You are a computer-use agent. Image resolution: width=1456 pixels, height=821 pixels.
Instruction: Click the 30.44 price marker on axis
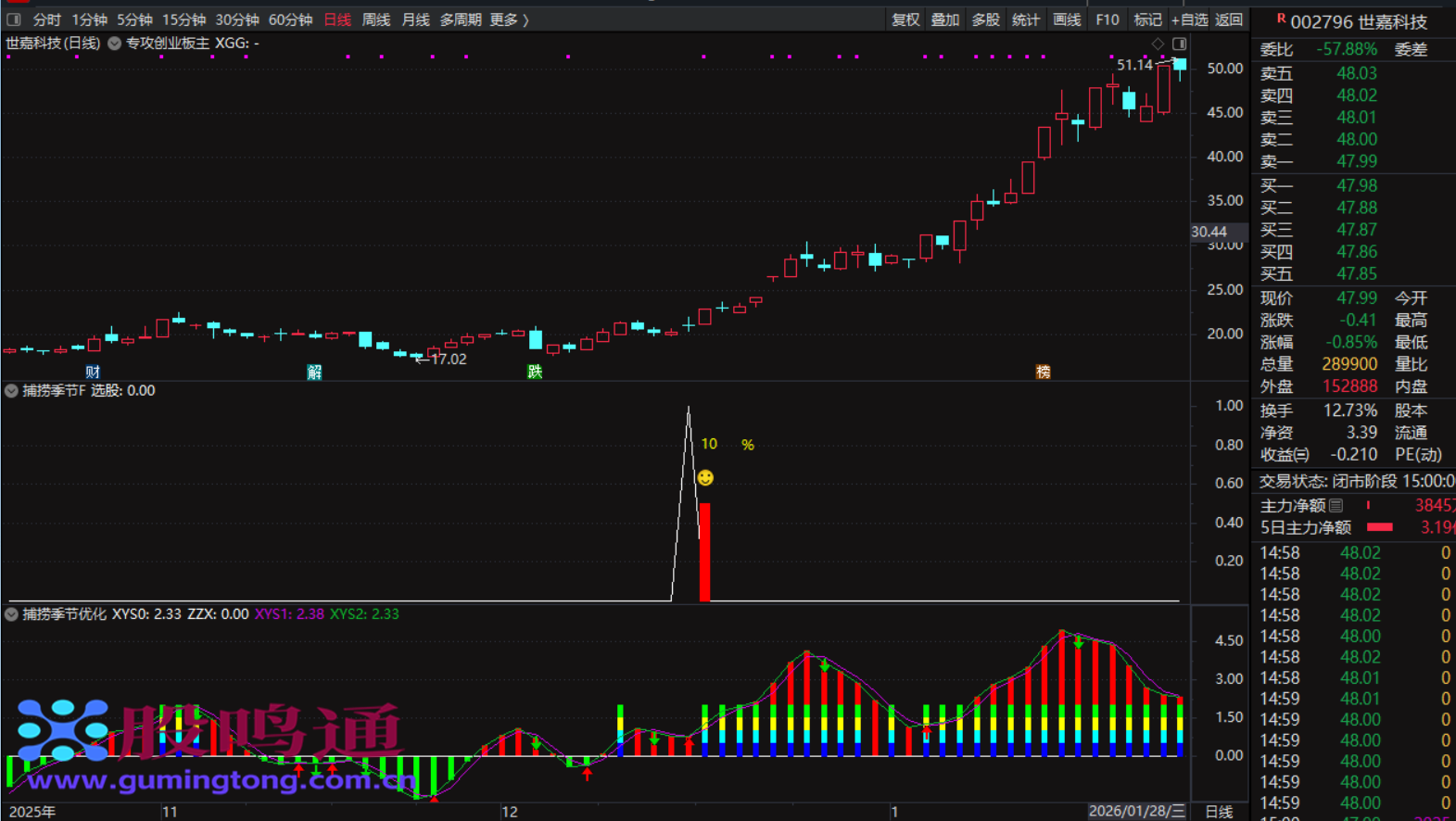[x=1209, y=232]
